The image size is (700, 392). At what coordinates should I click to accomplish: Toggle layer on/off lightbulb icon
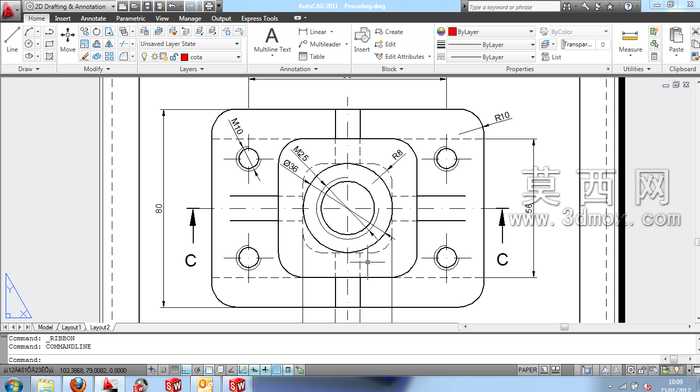coord(144,57)
